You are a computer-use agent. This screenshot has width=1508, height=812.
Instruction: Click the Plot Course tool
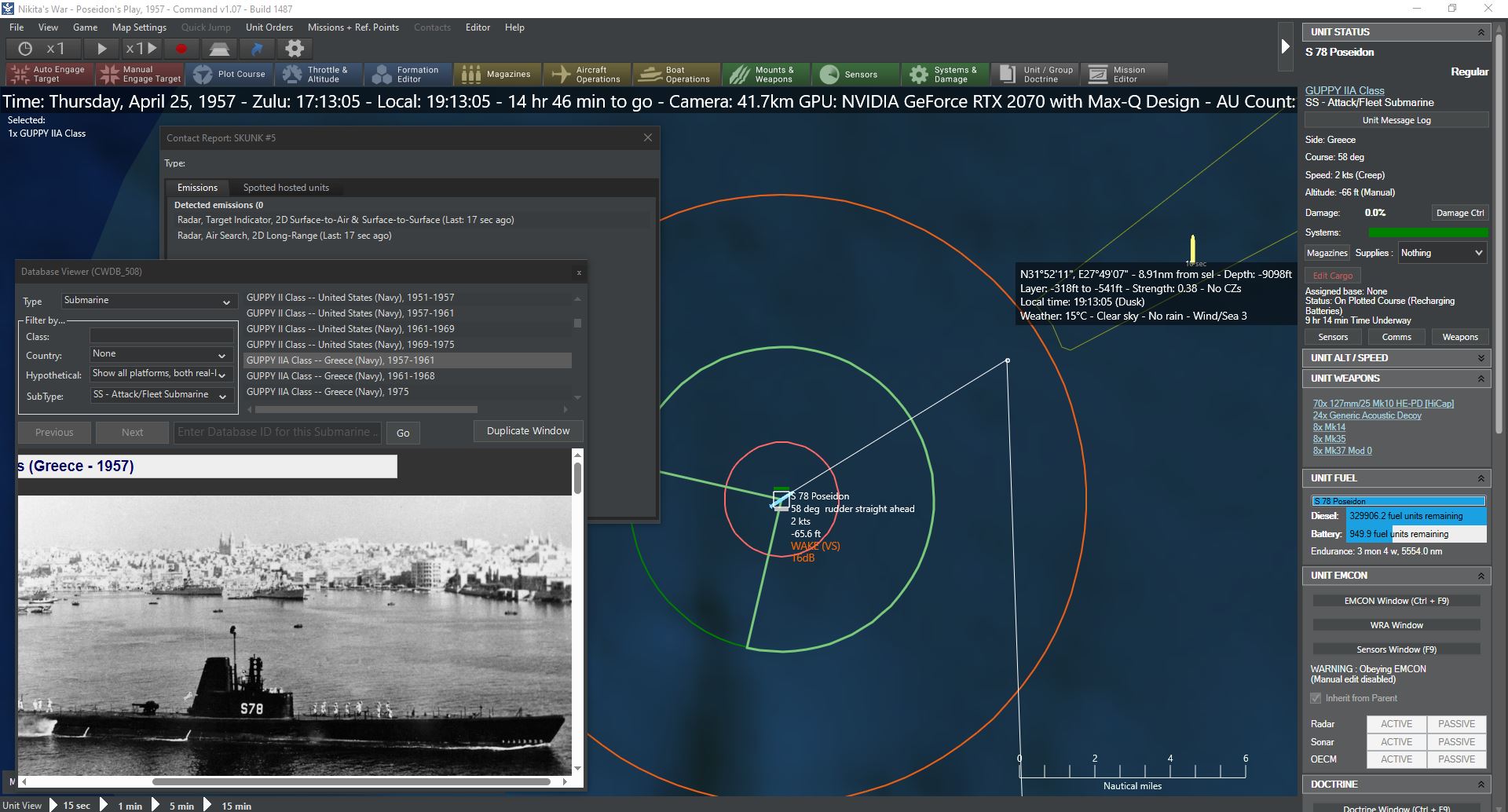[x=230, y=75]
